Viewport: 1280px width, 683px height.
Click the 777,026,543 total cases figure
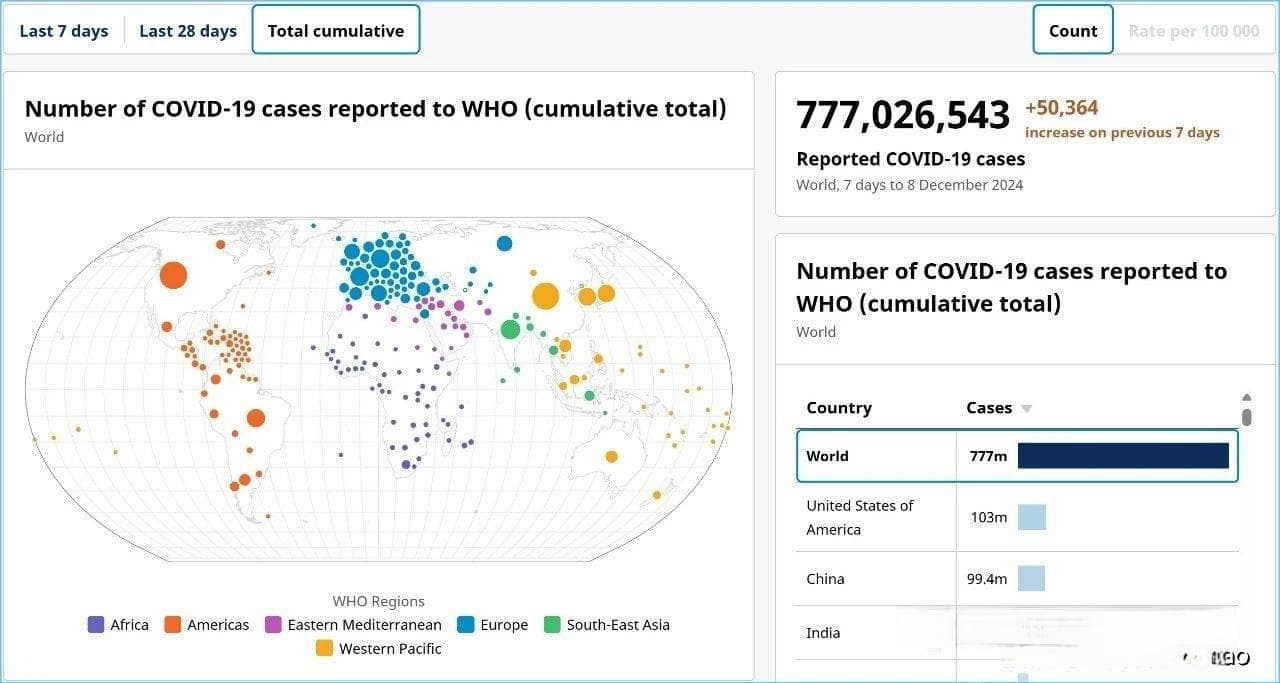click(x=903, y=115)
